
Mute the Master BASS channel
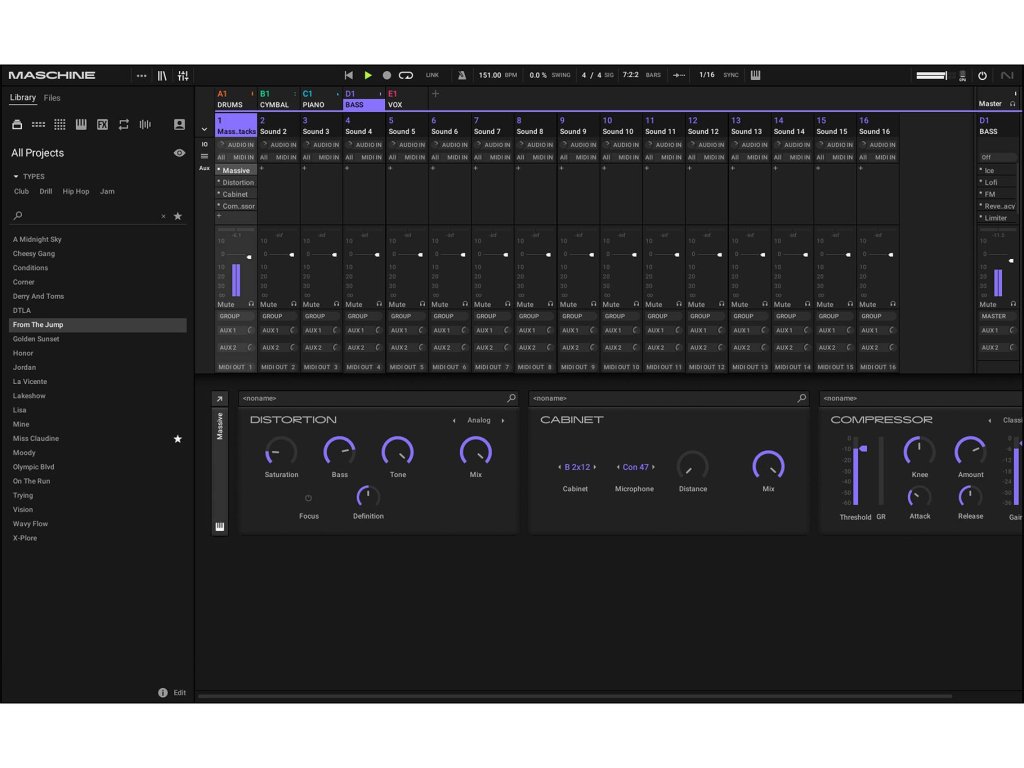988,304
